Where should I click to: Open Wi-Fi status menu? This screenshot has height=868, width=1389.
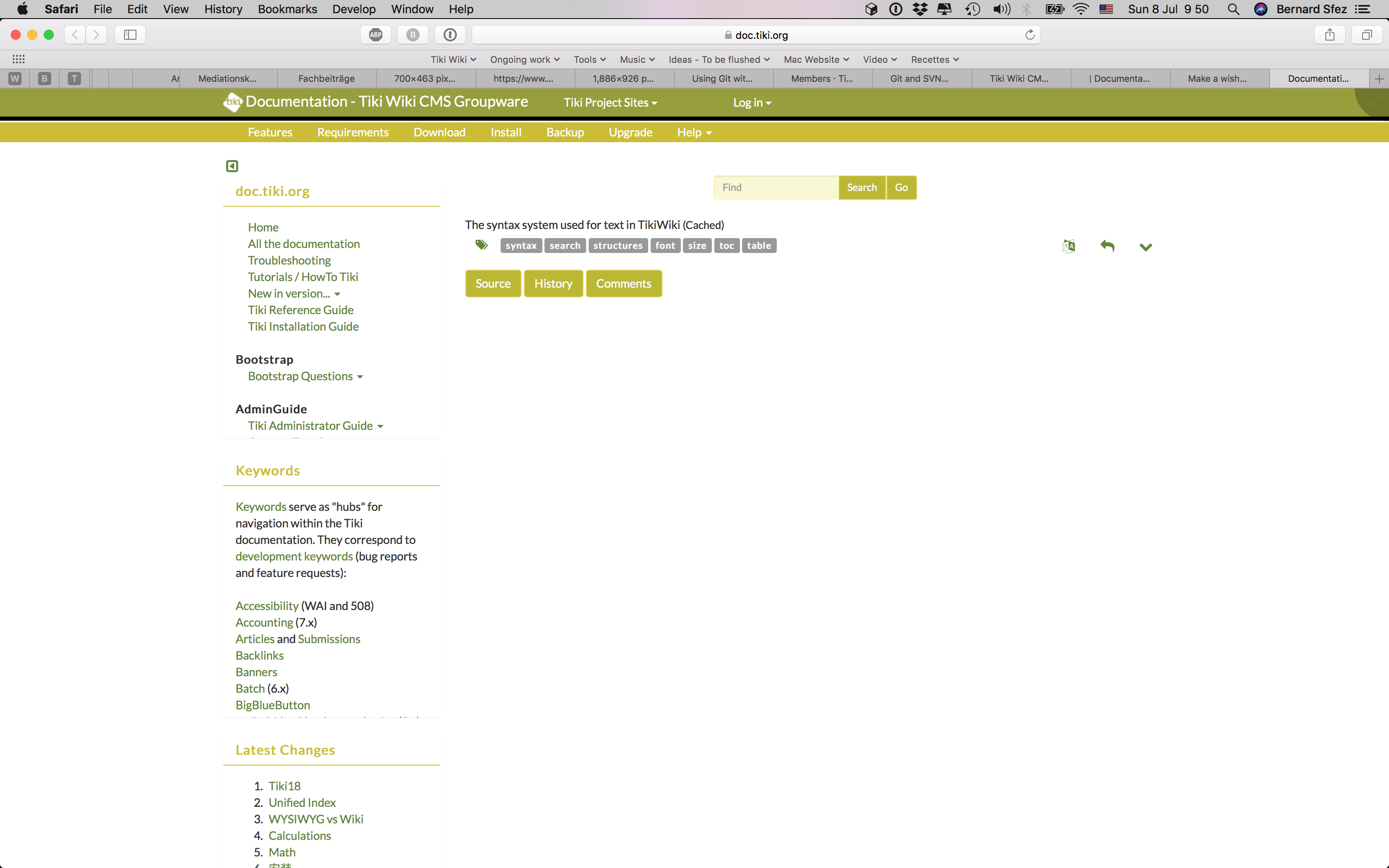point(1081,9)
